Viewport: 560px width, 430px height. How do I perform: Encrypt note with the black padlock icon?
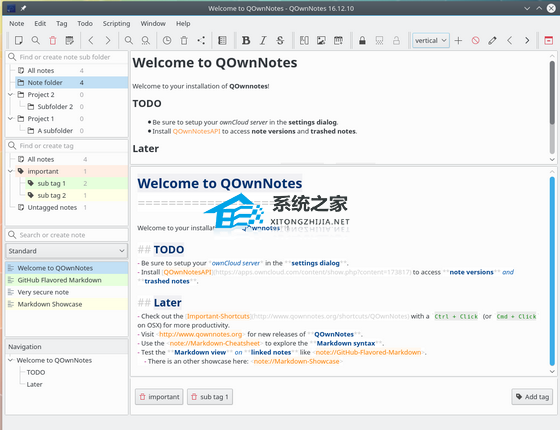pyautogui.click(x=362, y=40)
